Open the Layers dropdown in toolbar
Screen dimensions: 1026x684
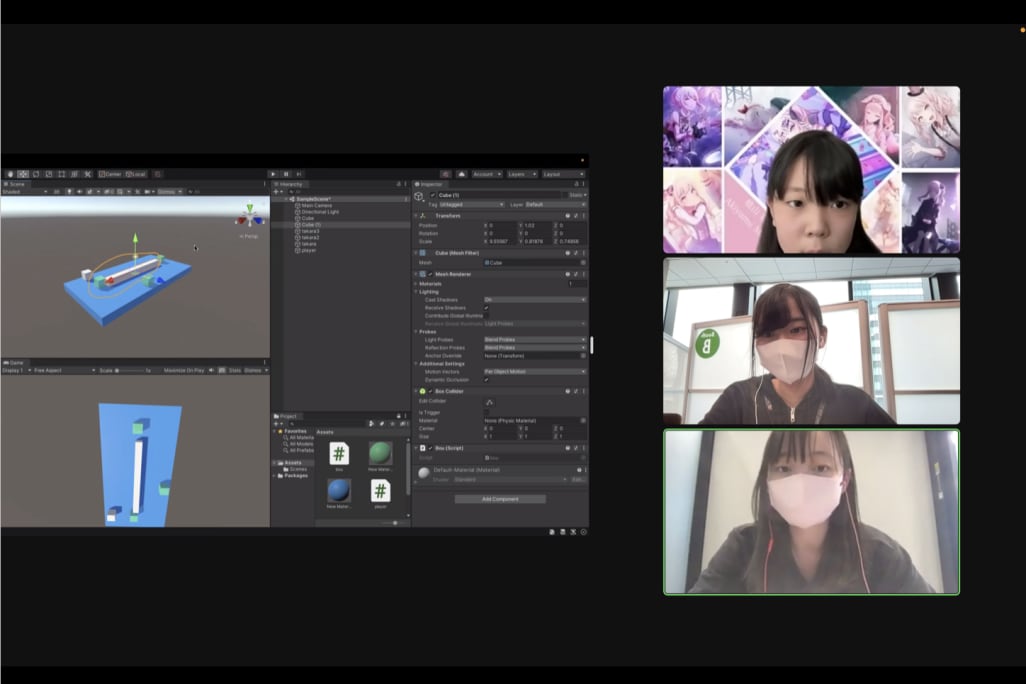tap(520, 174)
